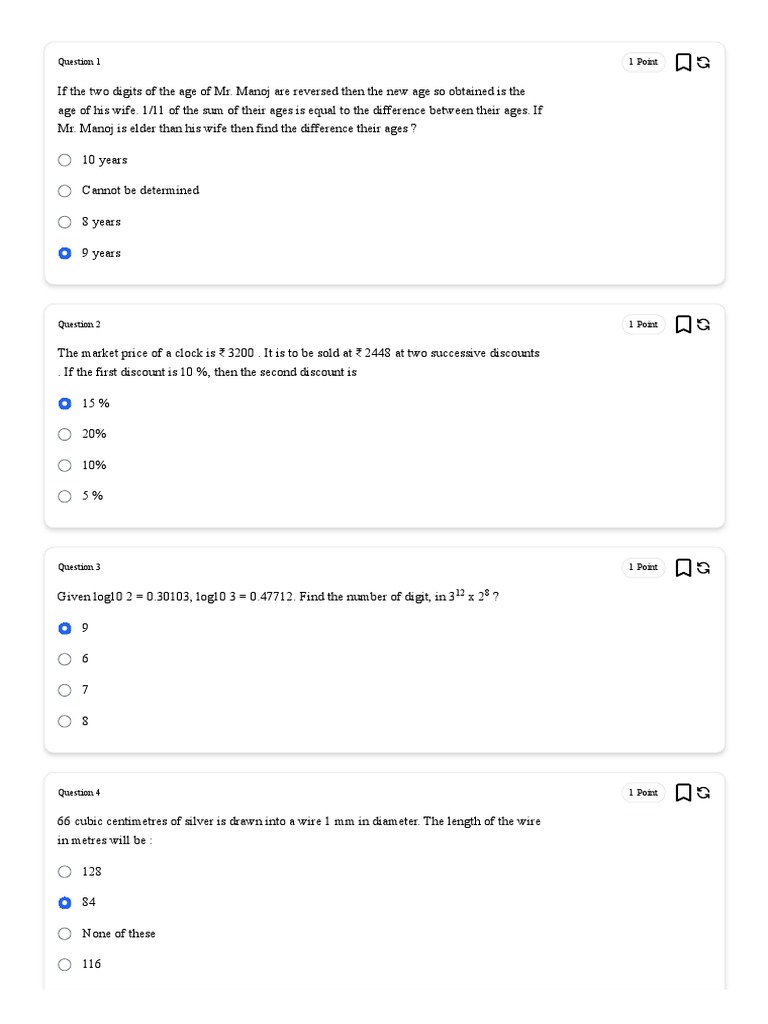Choose 'Cannot be determined' option

65,191
